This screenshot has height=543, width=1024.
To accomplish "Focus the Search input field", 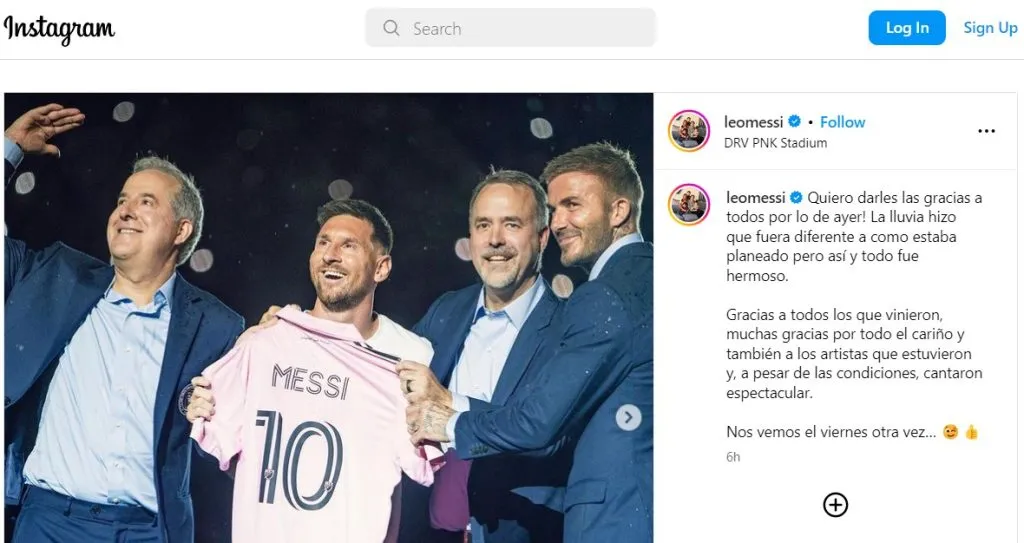I will [x=520, y=29].
